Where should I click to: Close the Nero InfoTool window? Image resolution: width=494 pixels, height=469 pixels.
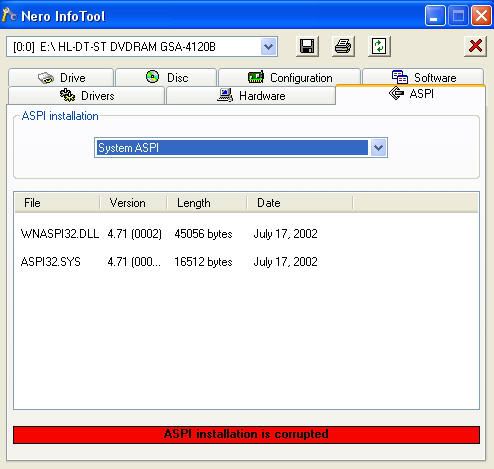(481, 15)
